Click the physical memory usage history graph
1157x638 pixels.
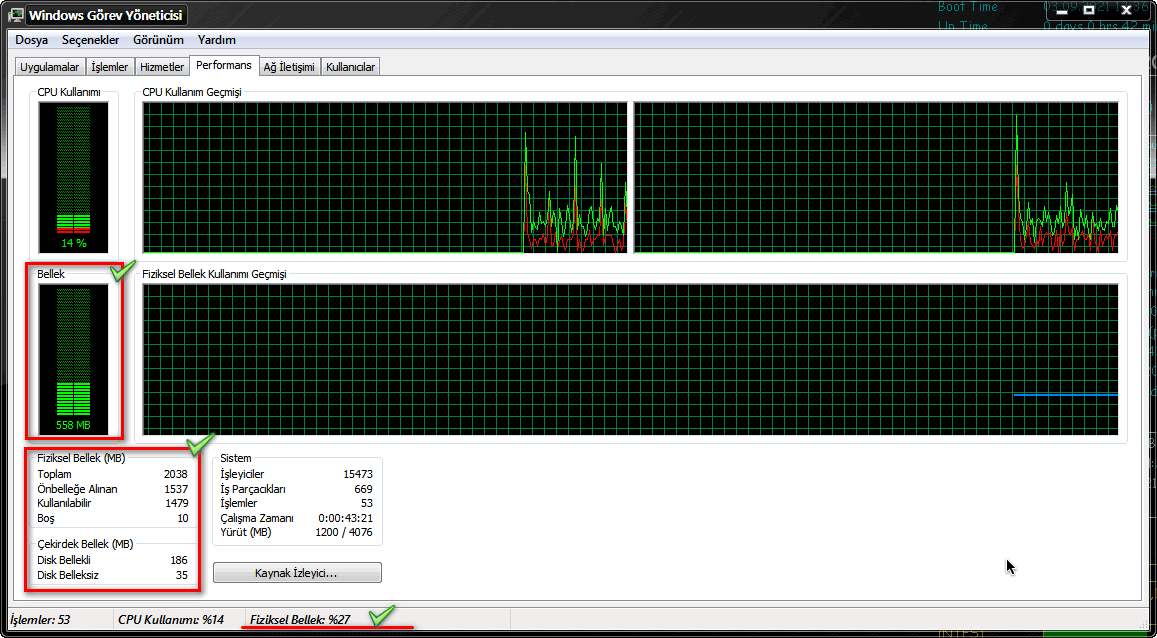click(630, 359)
